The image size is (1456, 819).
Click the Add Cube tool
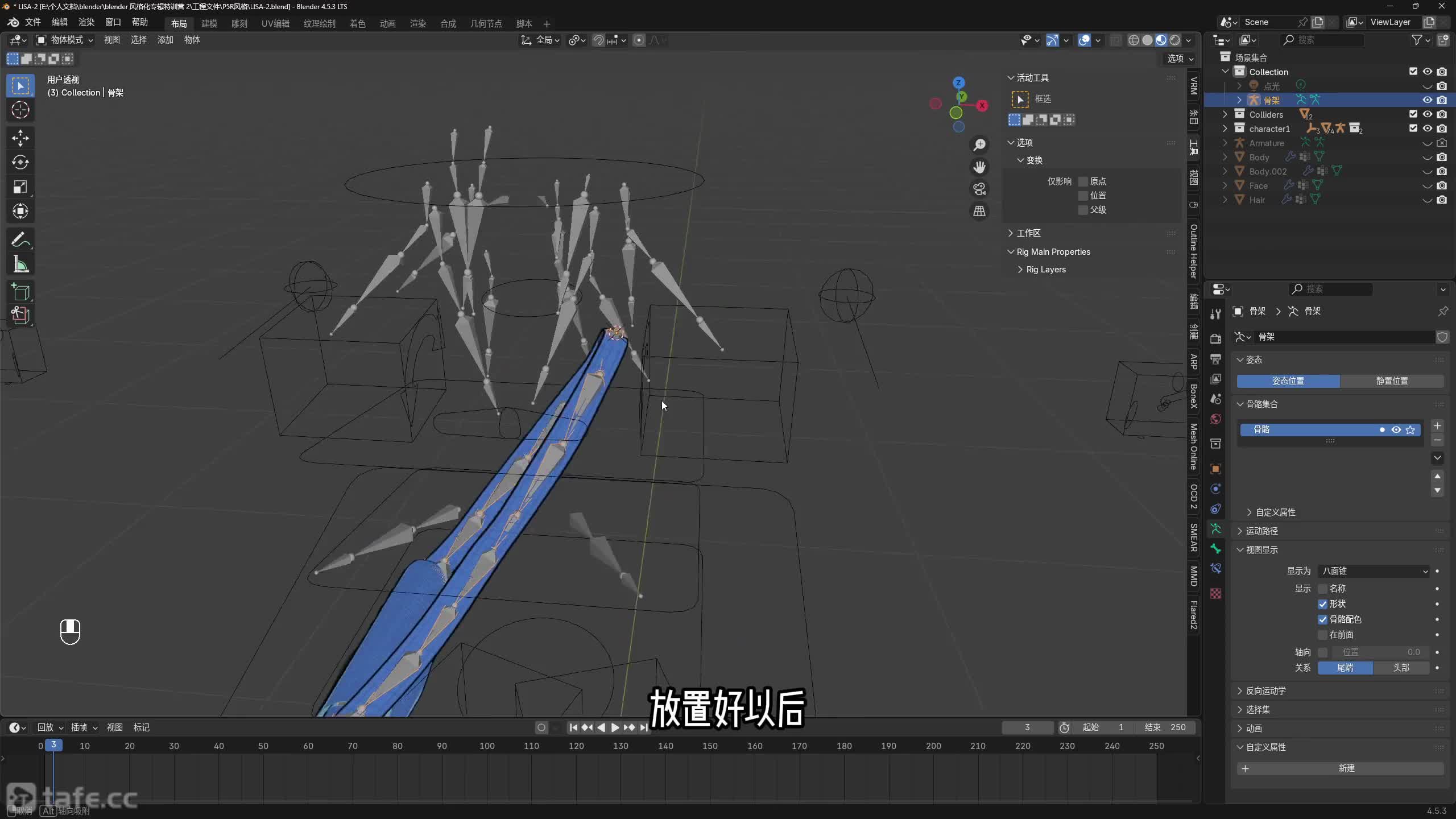[20, 292]
